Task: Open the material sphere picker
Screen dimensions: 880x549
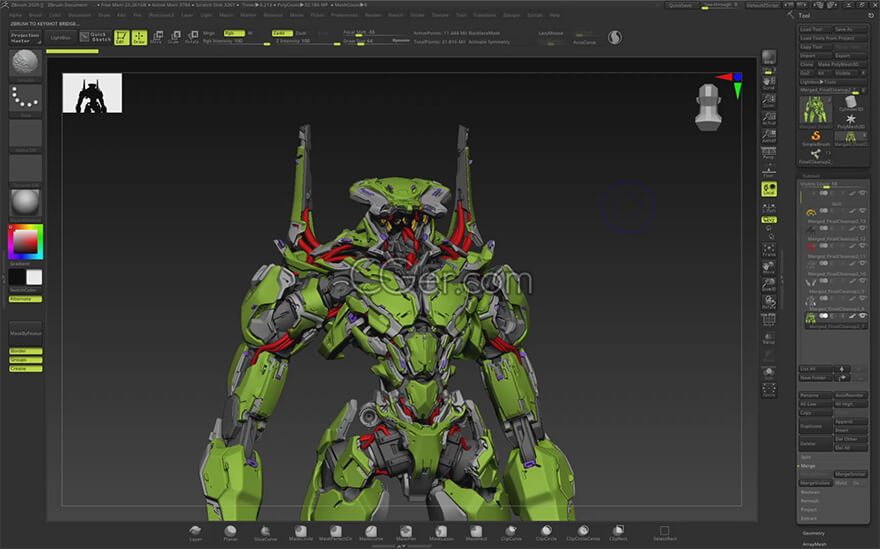Action: coord(25,203)
